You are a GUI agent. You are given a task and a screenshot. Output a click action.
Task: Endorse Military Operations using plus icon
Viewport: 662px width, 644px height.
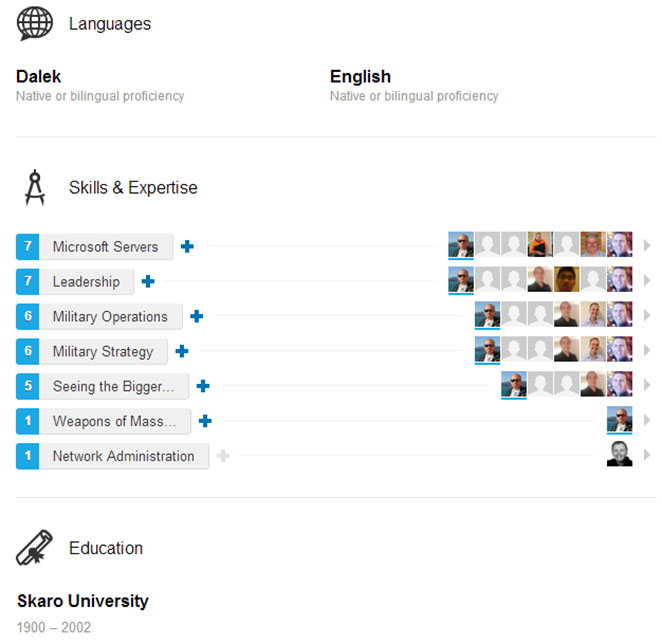196,316
